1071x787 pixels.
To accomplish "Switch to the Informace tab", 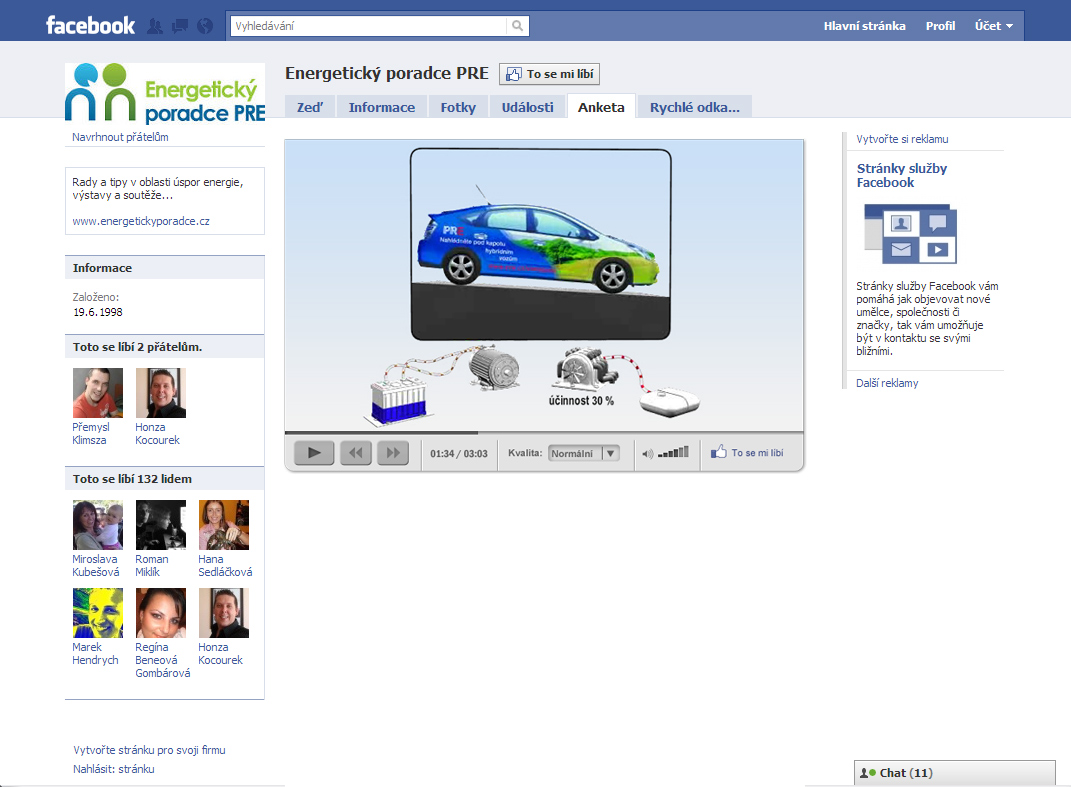I will pos(382,107).
